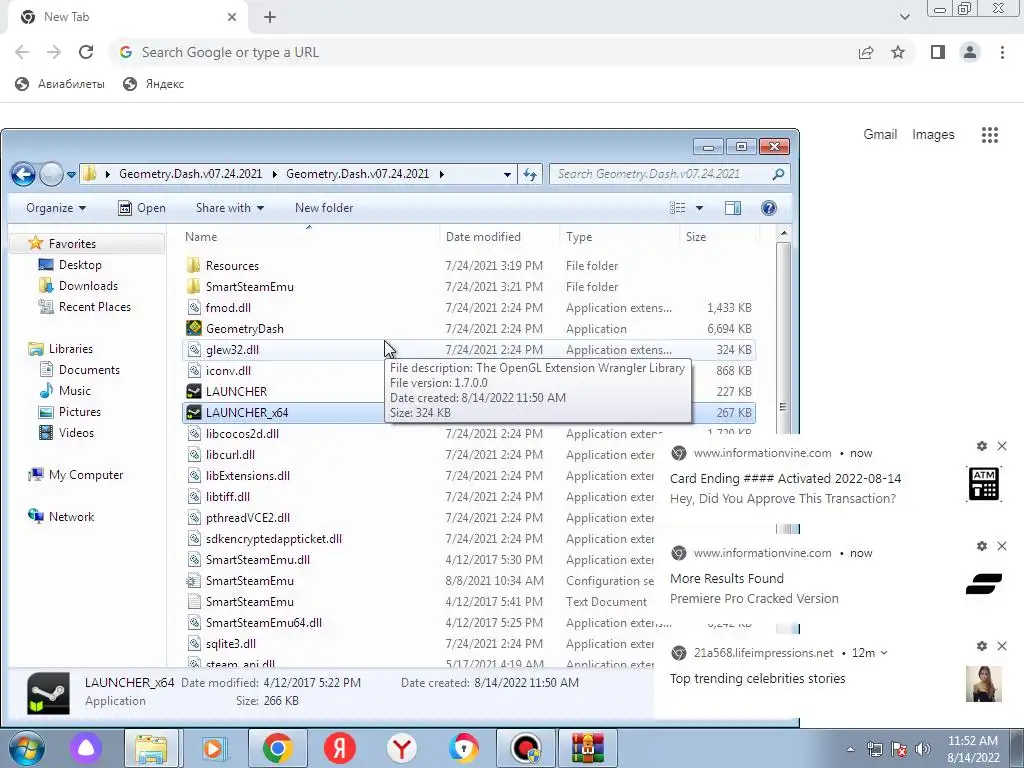Click the Chrome reload button
The image size is (1024, 768).
click(86, 52)
